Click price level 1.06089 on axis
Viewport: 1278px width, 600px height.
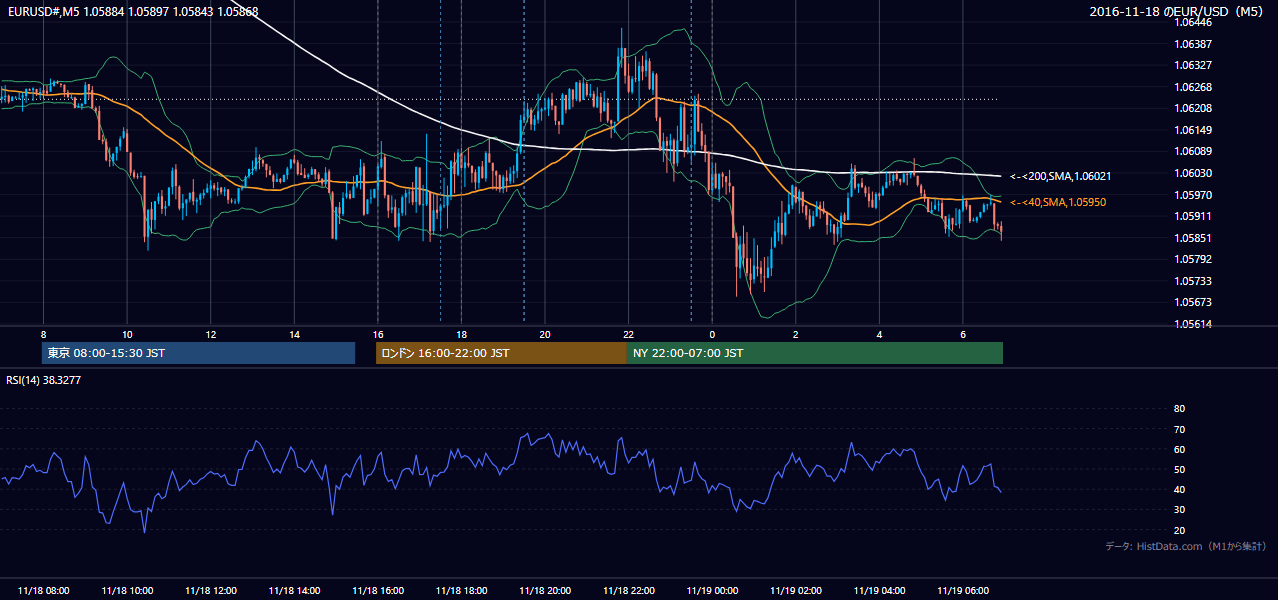1193,151
